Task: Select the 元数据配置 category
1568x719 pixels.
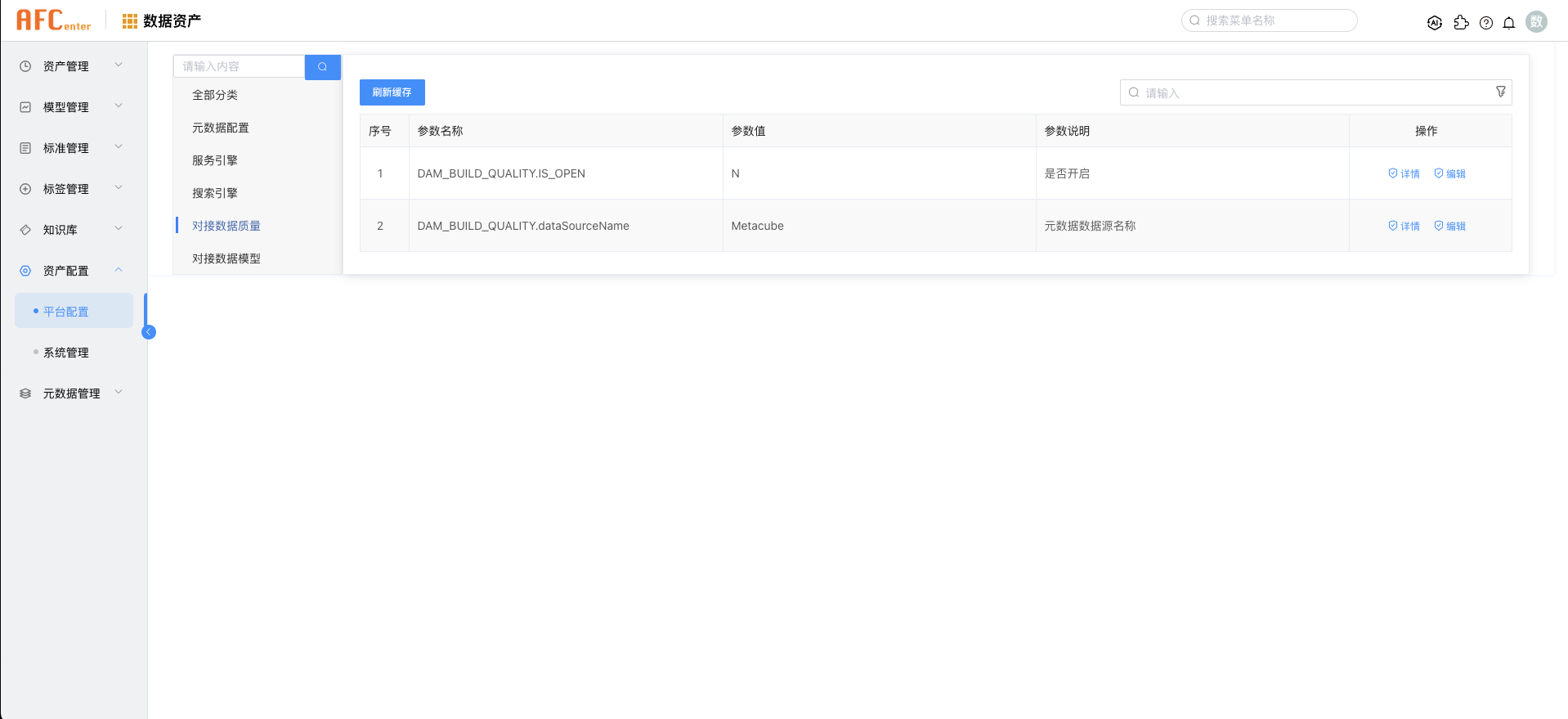Action: (x=221, y=128)
